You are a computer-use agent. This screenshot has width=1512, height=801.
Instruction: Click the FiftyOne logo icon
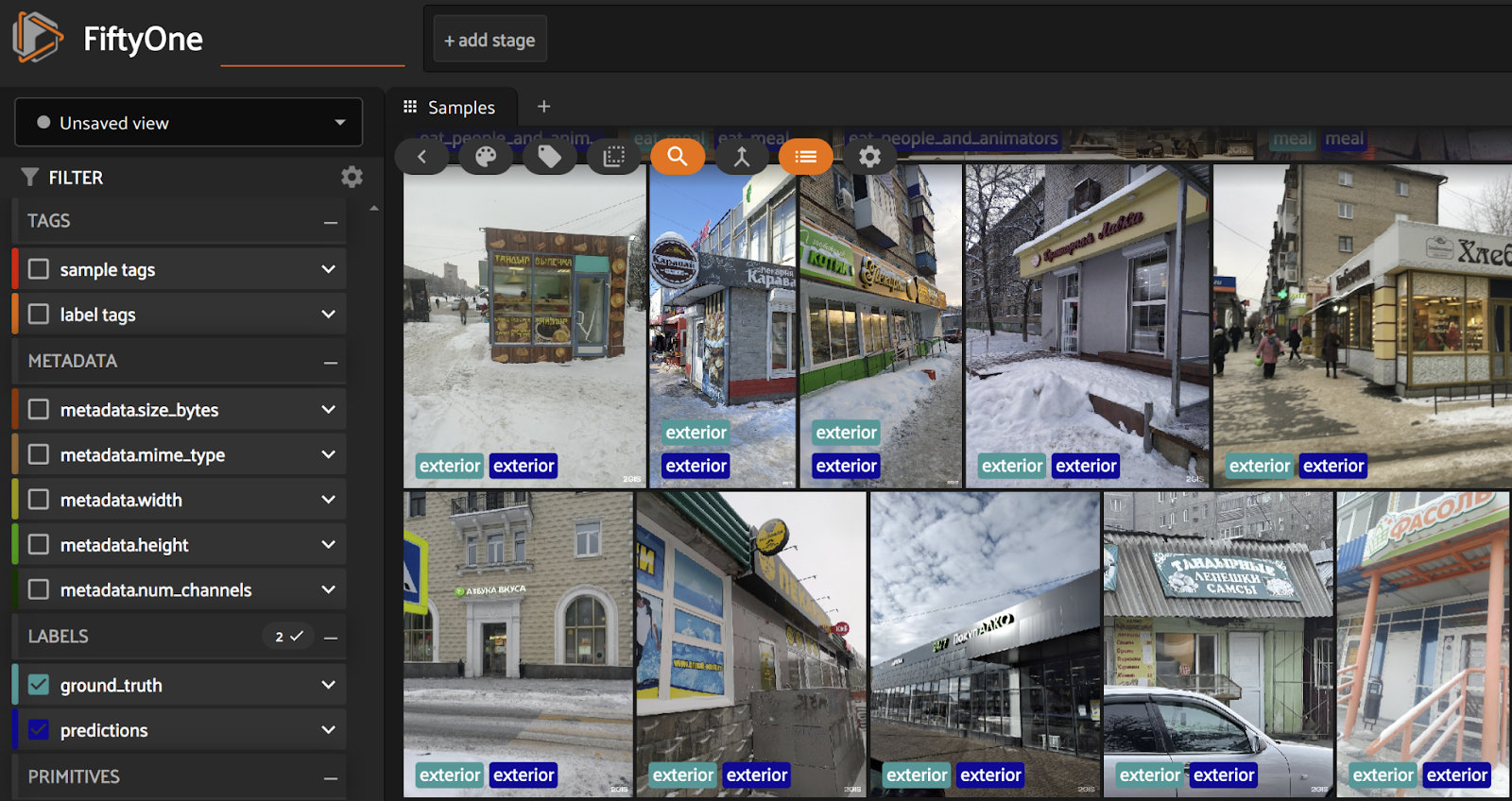point(37,38)
